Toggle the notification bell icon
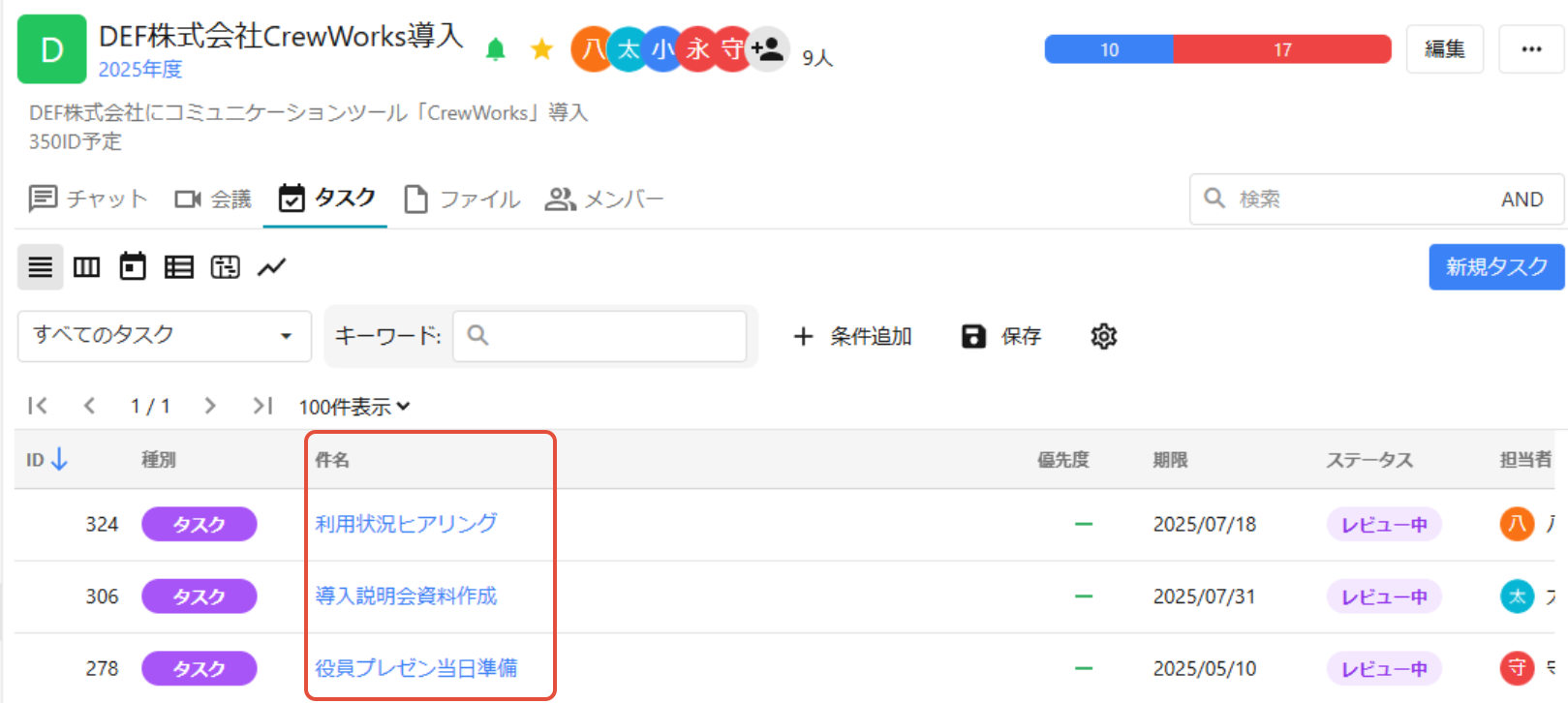The height and width of the screenshot is (703, 1568). [496, 49]
